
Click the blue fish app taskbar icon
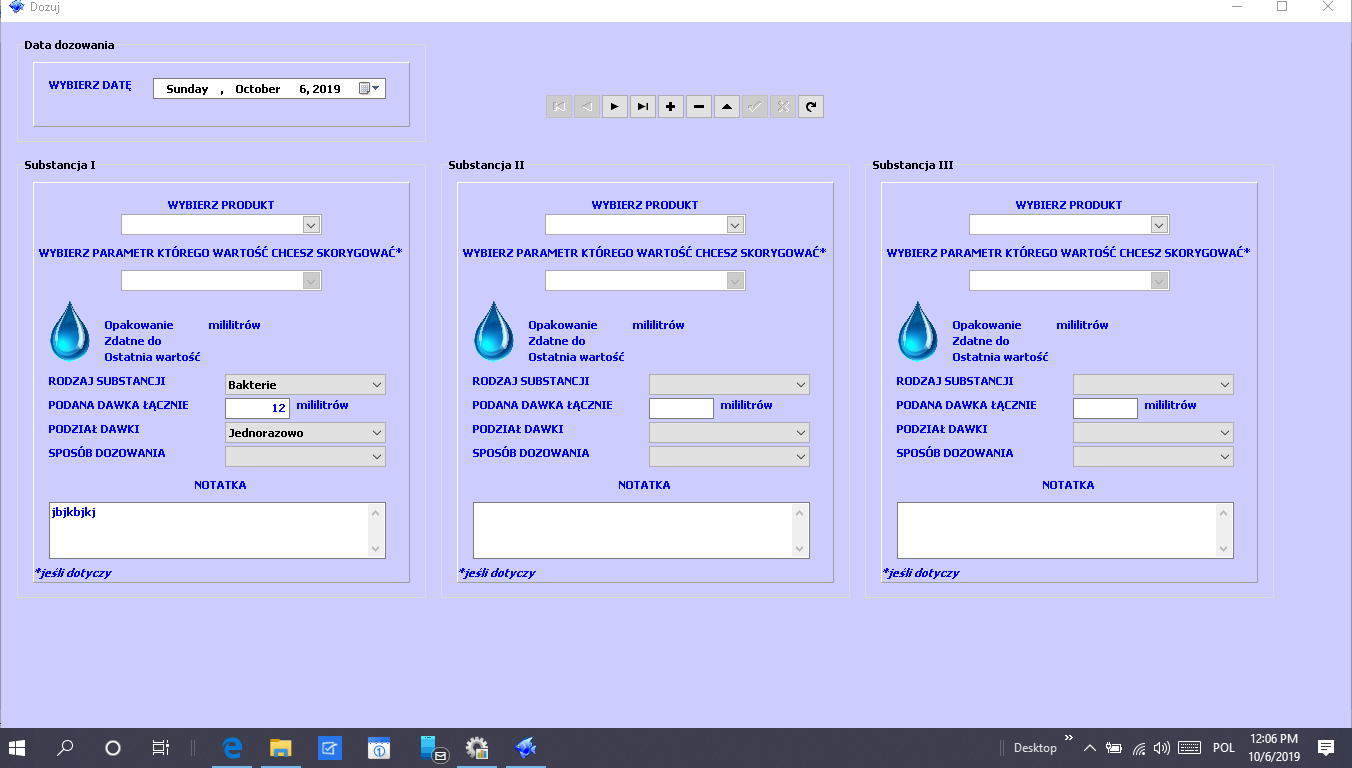click(x=526, y=747)
